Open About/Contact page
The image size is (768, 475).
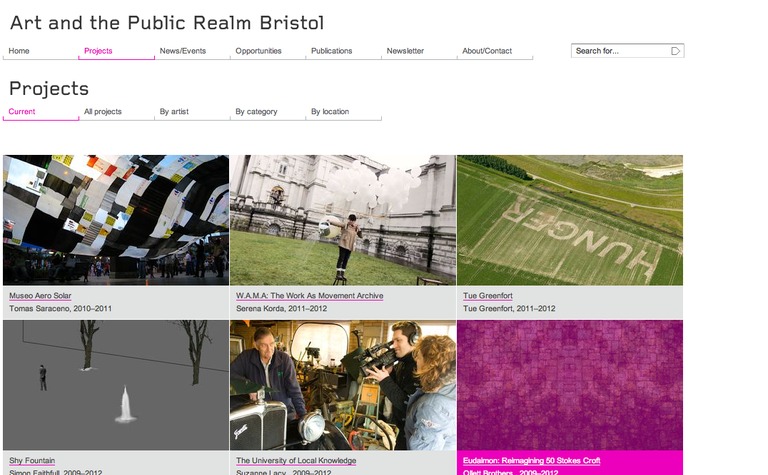pyautogui.click(x=487, y=51)
